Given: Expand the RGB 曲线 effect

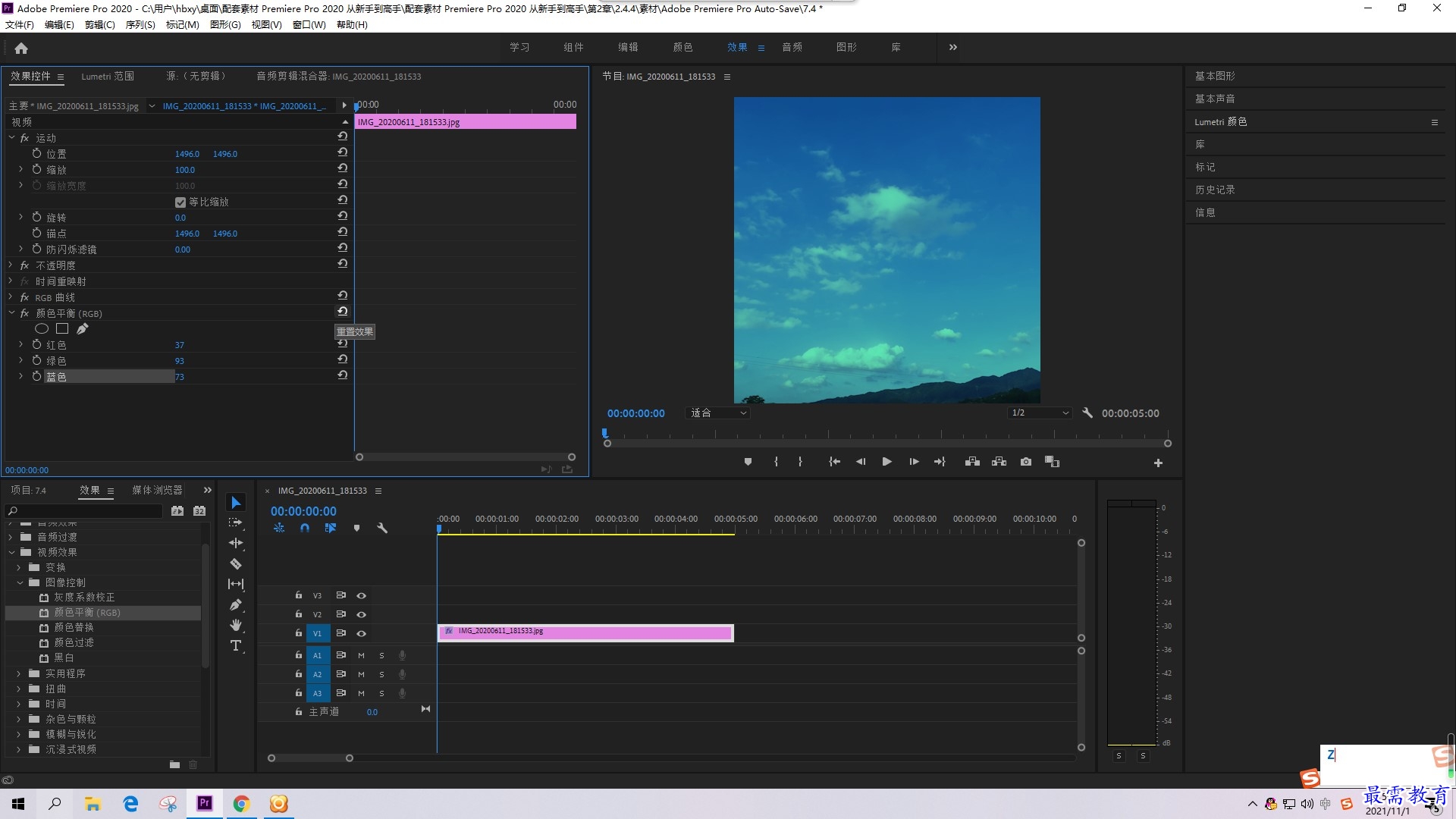Looking at the screenshot, I should (x=11, y=297).
